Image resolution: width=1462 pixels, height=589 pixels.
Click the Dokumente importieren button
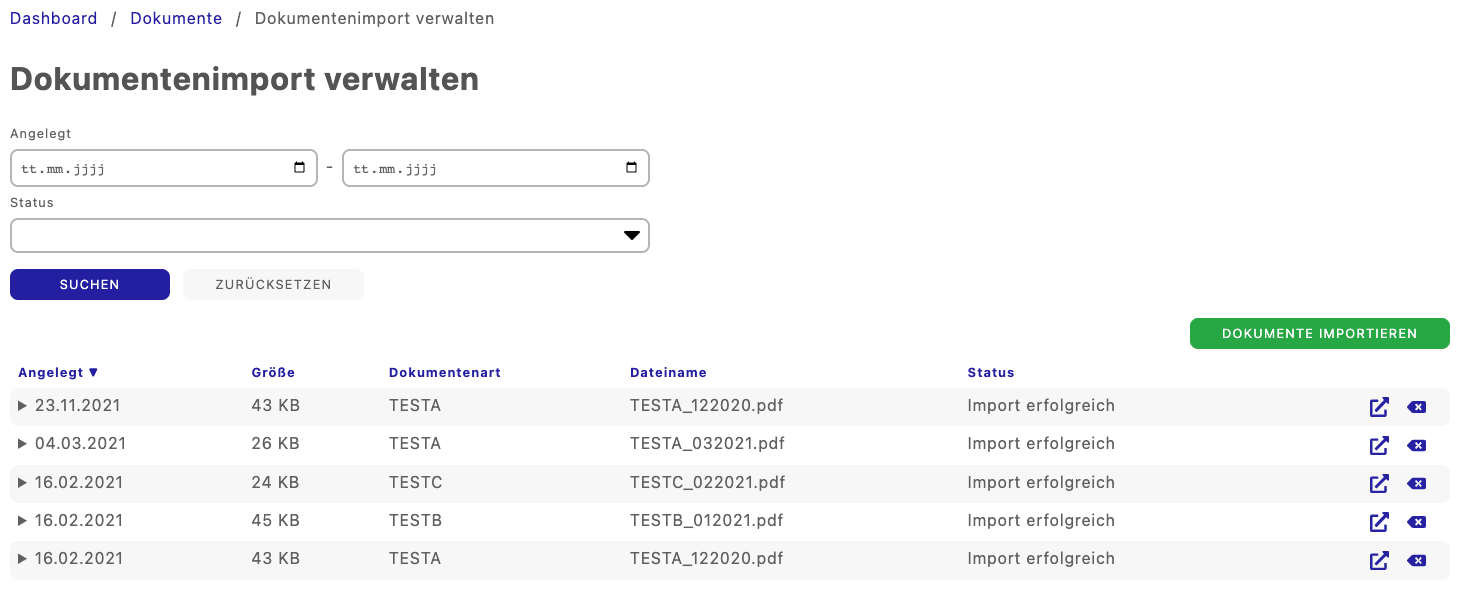(x=1319, y=334)
